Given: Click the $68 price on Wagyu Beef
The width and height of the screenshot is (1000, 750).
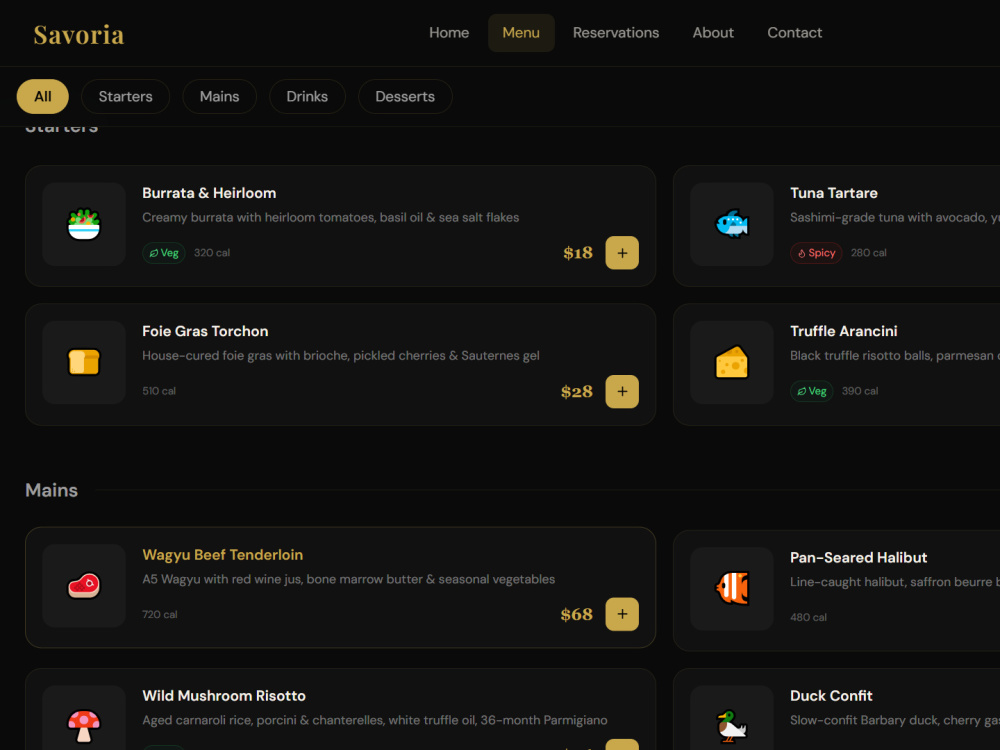Looking at the screenshot, I should (x=577, y=614).
